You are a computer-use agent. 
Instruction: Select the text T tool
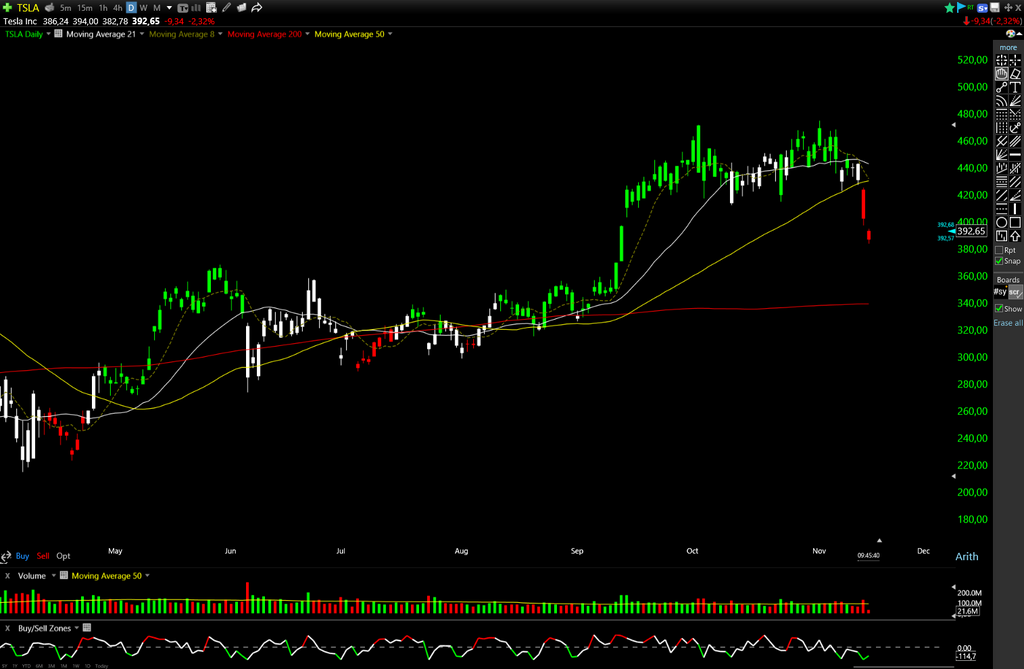pyautogui.click(x=1015, y=87)
